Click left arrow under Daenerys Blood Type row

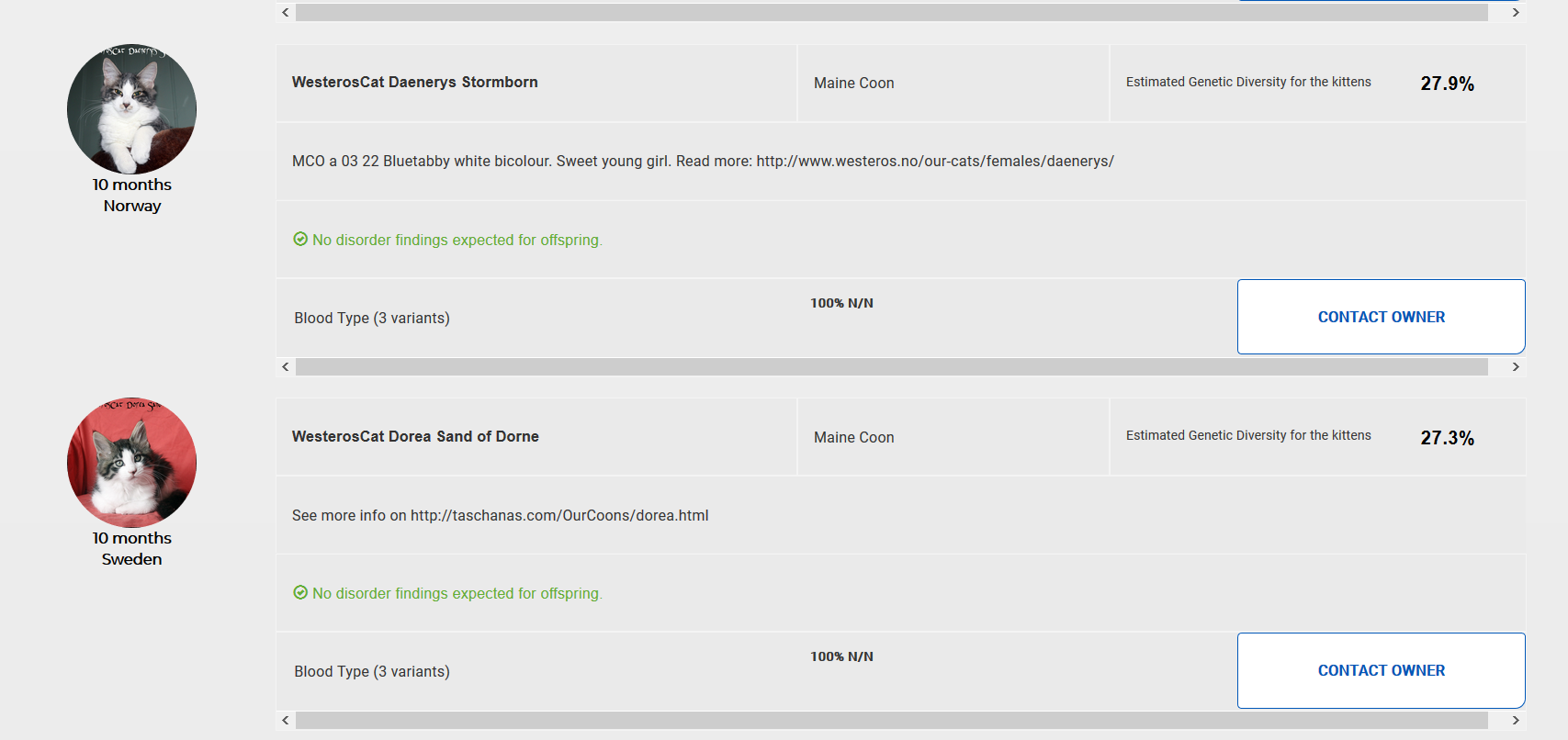point(286,367)
